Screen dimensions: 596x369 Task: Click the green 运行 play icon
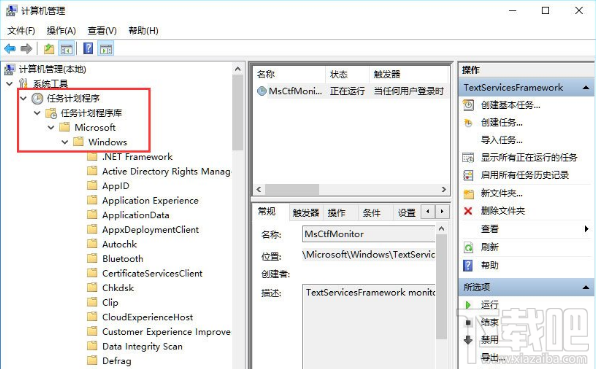pyautogui.click(x=468, y=305)
